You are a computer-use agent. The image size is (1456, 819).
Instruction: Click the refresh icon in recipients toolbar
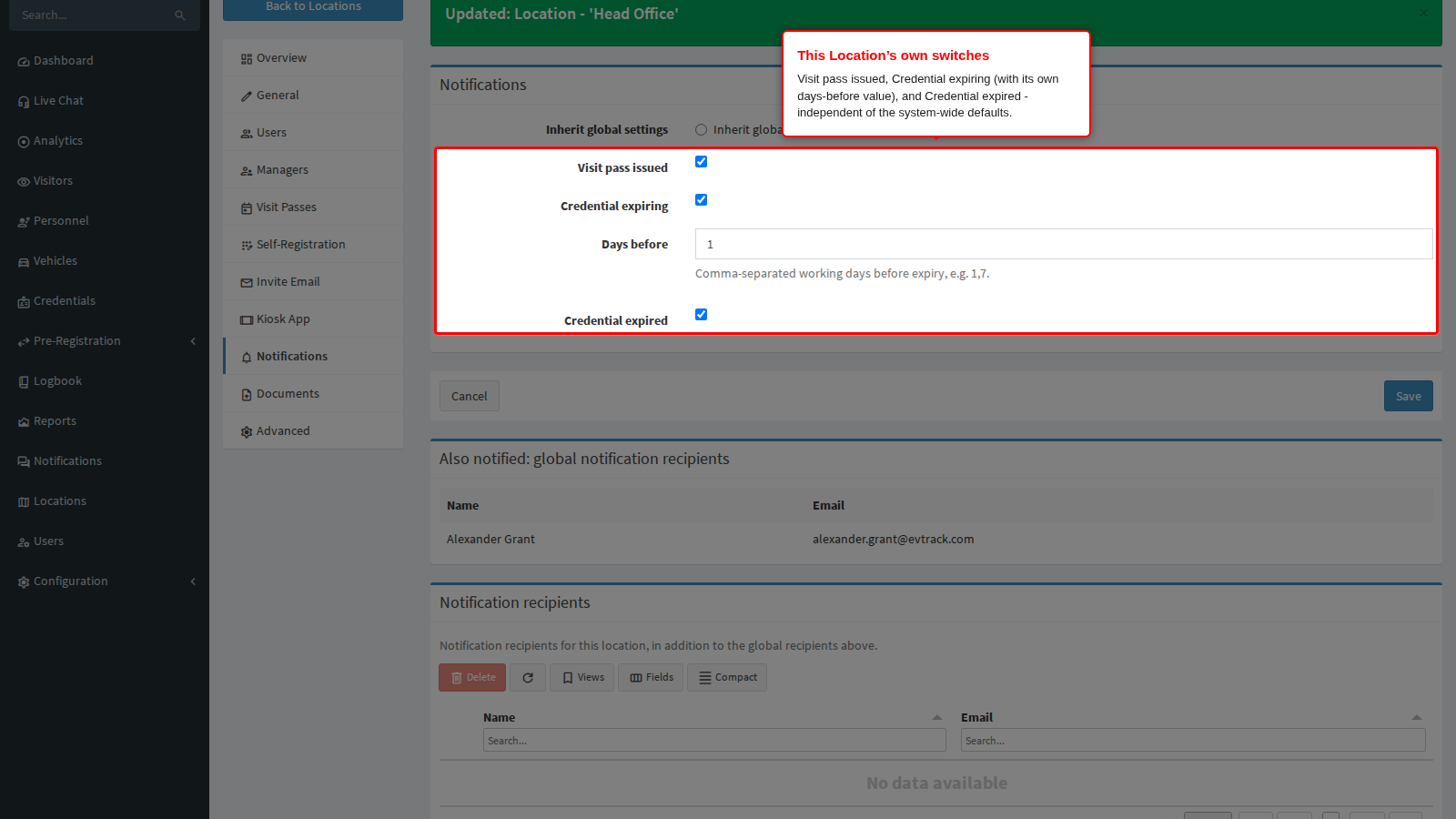528,678
